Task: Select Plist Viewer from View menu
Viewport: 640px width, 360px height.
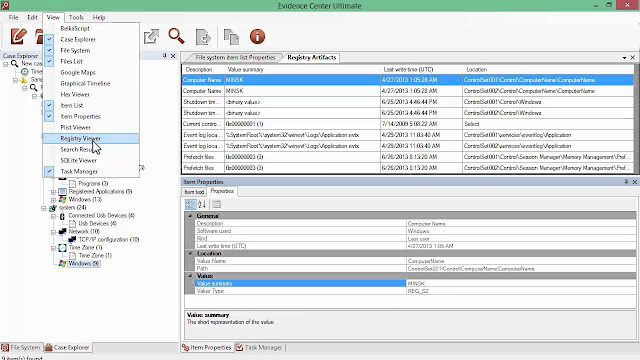Action: point(91,127)
